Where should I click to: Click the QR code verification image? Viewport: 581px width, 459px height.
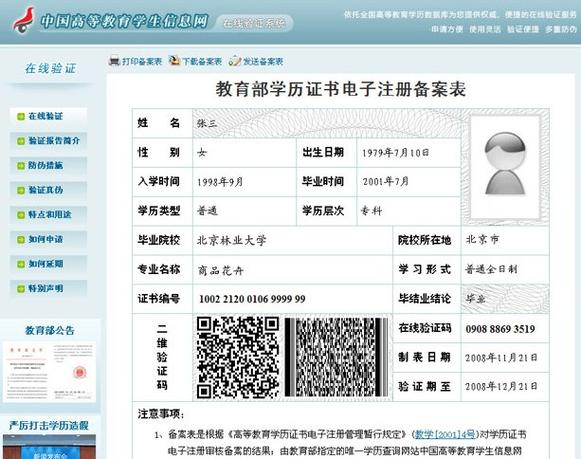[238, 357]
